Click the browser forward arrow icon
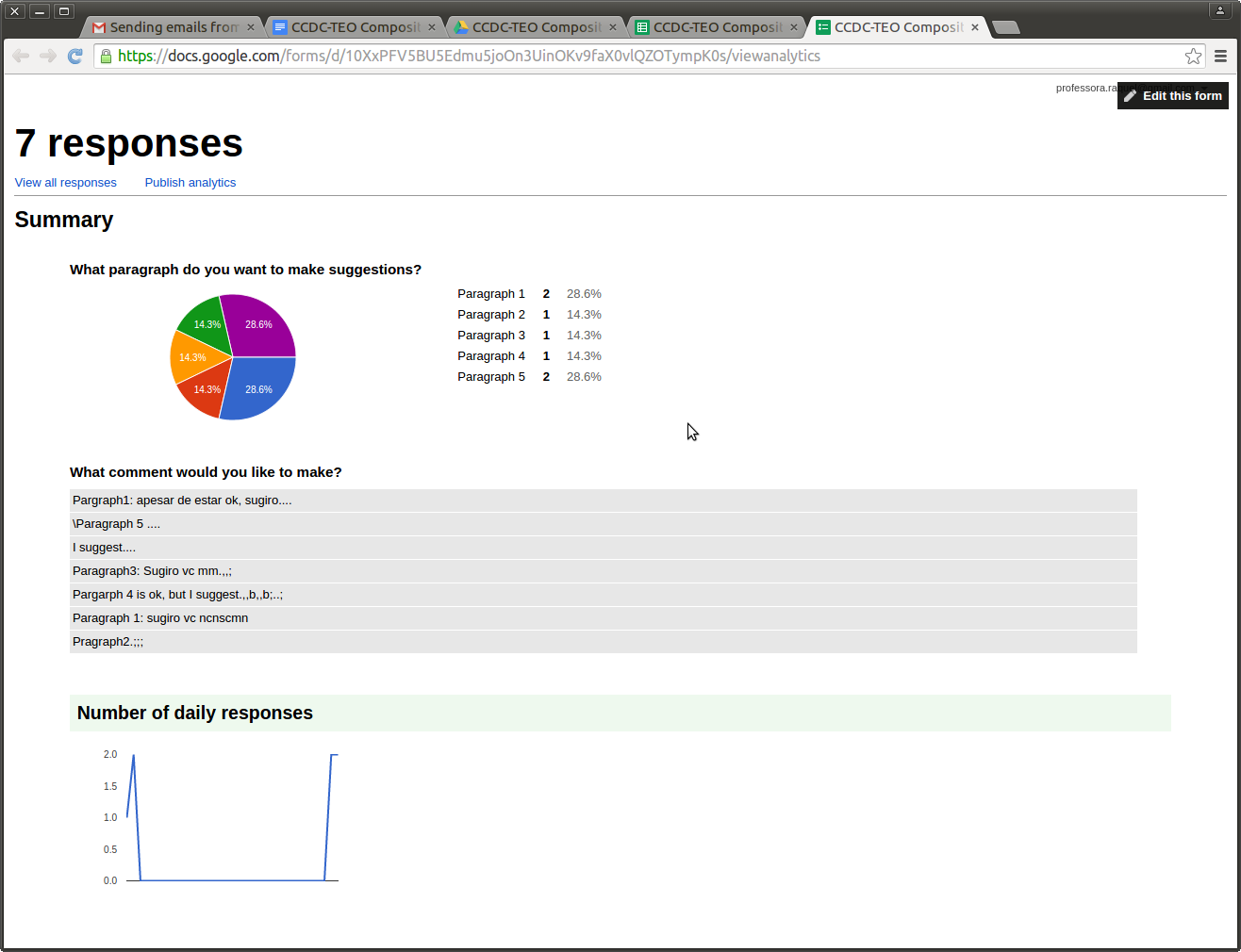 [48, 57]
